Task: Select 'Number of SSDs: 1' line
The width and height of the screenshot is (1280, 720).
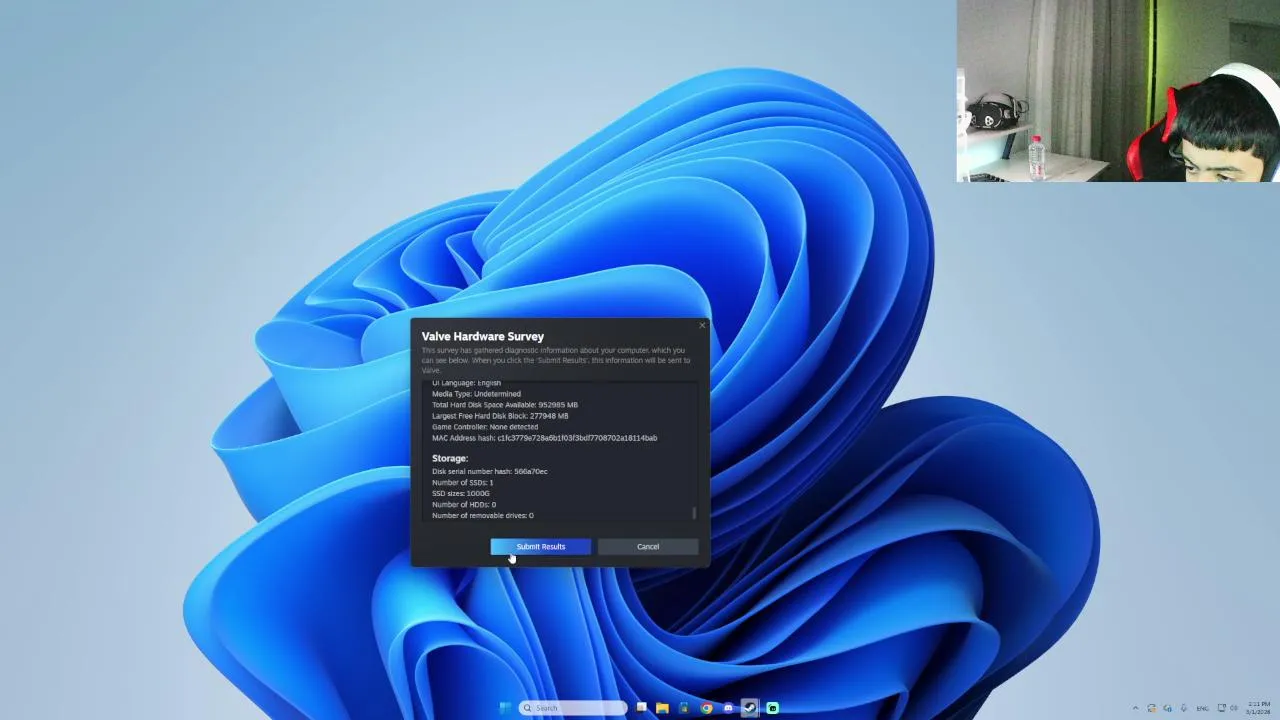Action: coord(462,482)
